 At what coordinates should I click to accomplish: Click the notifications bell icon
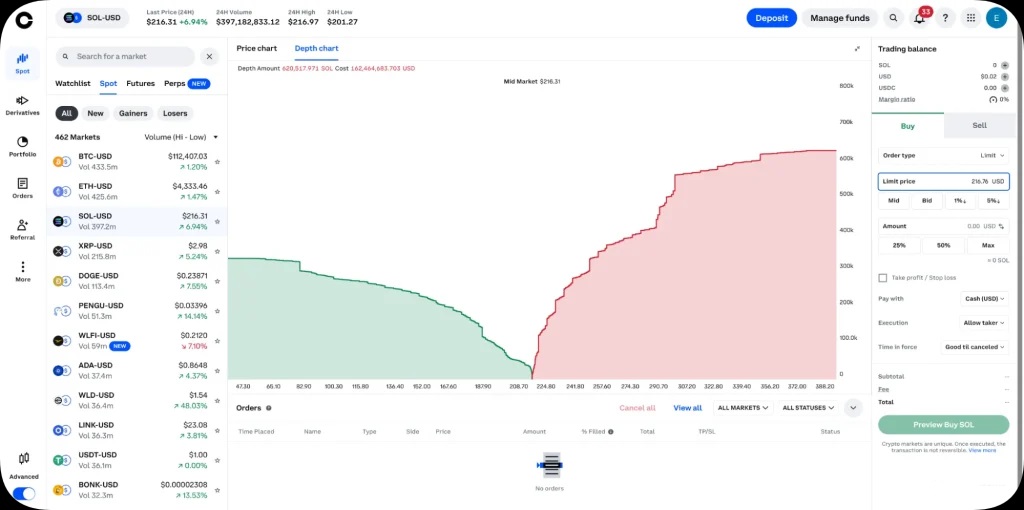tap(919, 18)
